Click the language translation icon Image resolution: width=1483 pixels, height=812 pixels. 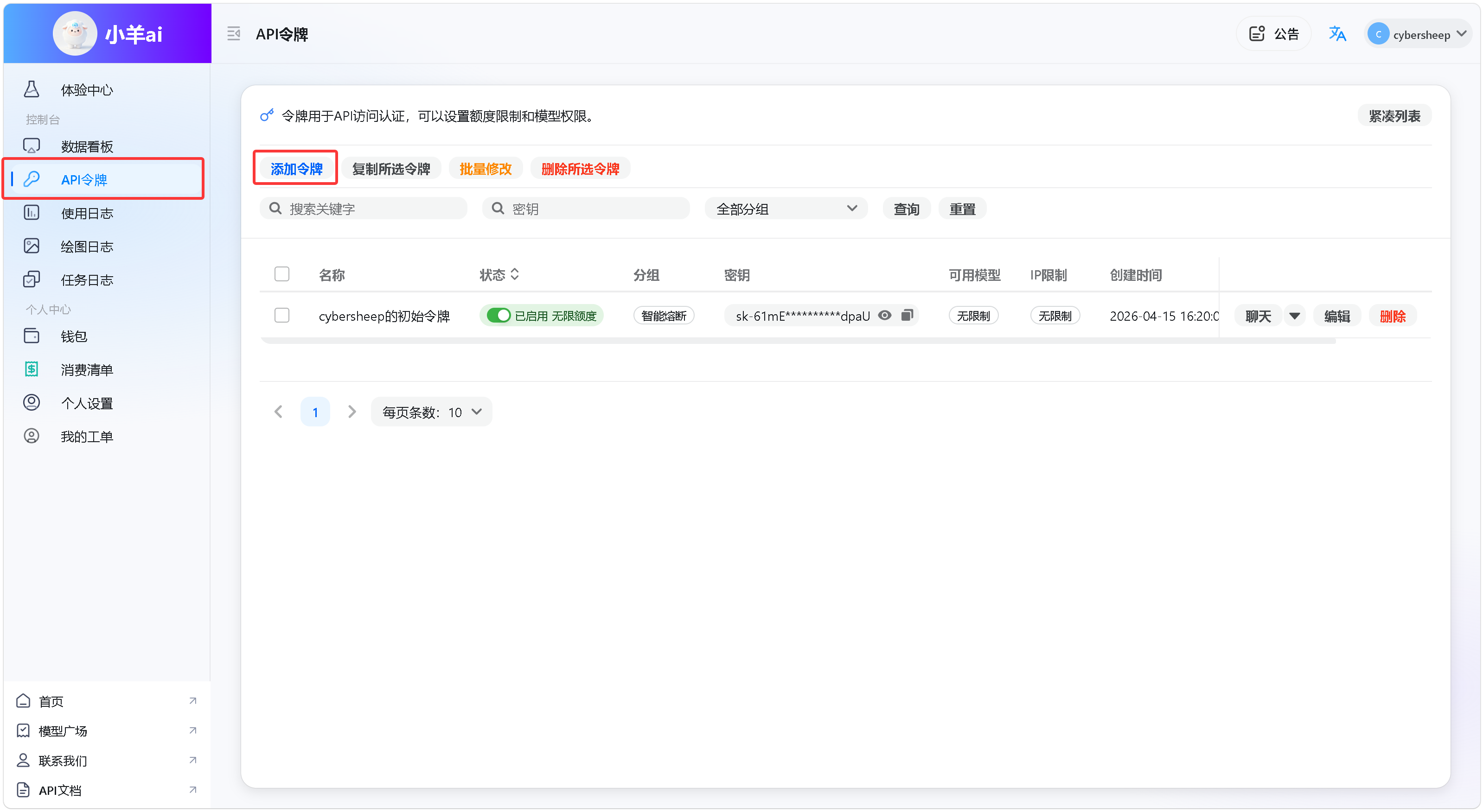point(1337,34)
